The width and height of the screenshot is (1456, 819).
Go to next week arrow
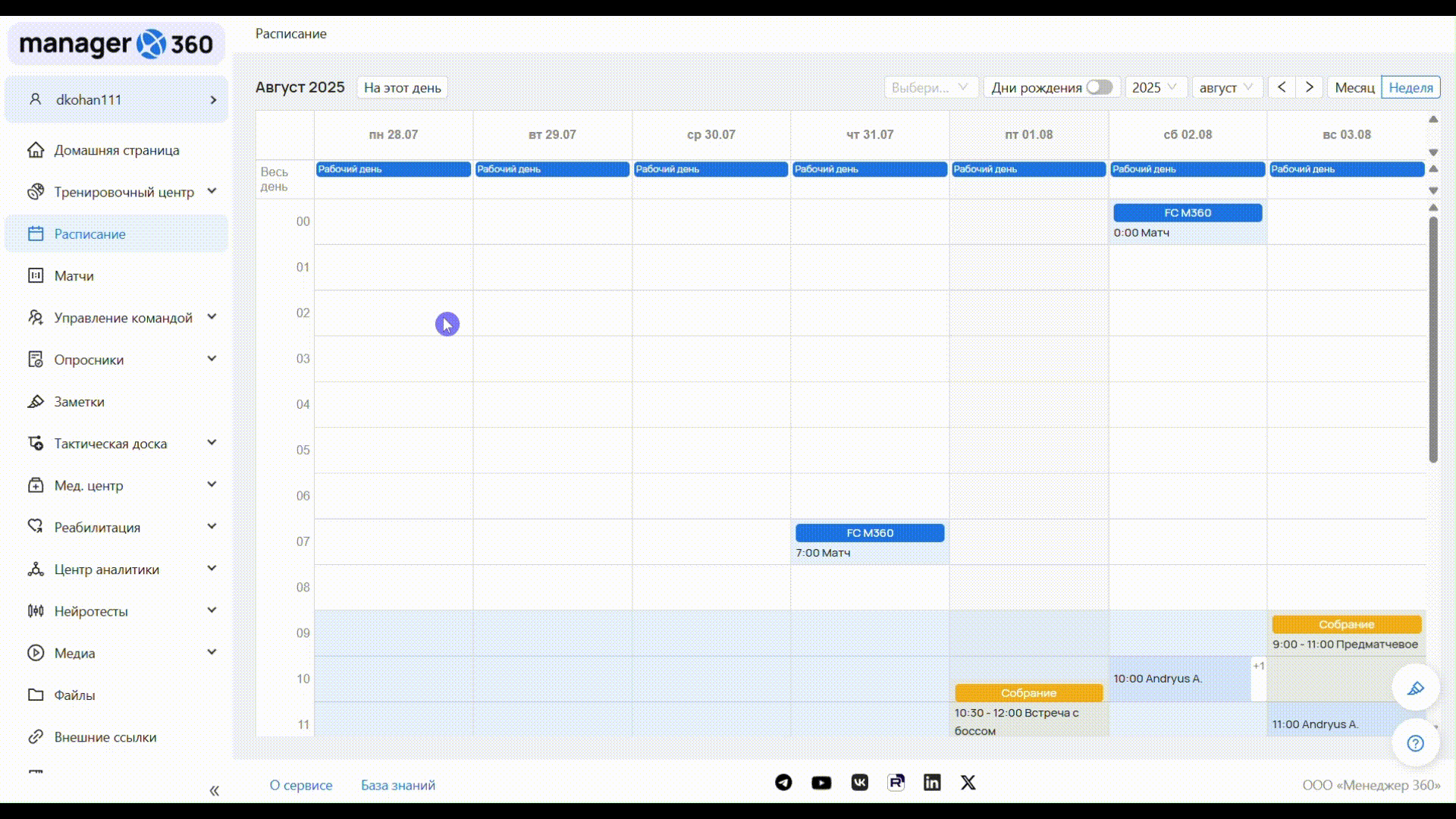coord(1310,87)
